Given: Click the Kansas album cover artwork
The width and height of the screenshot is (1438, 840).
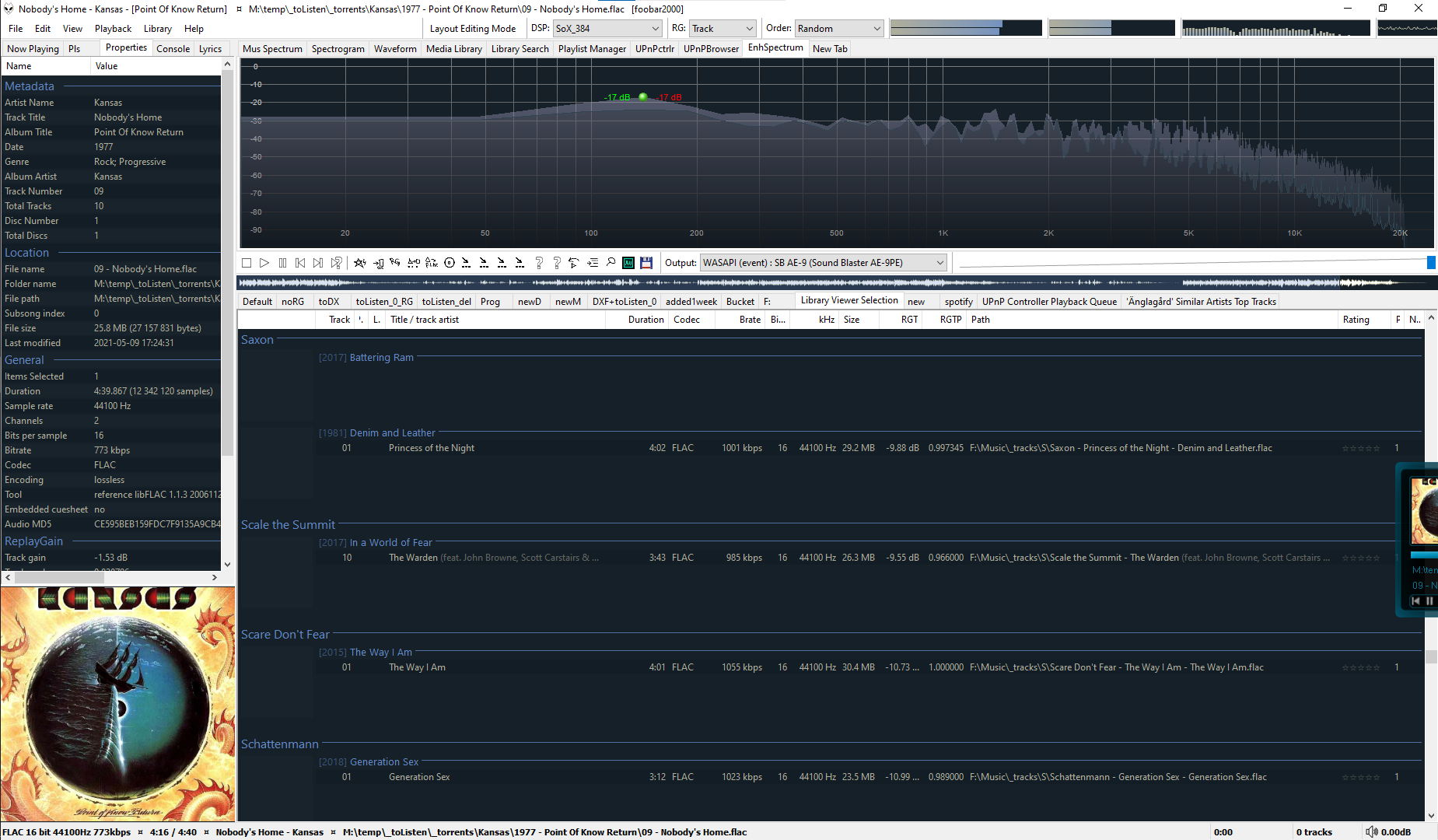Looking at the screenshot, I should (x=117, y=704).
